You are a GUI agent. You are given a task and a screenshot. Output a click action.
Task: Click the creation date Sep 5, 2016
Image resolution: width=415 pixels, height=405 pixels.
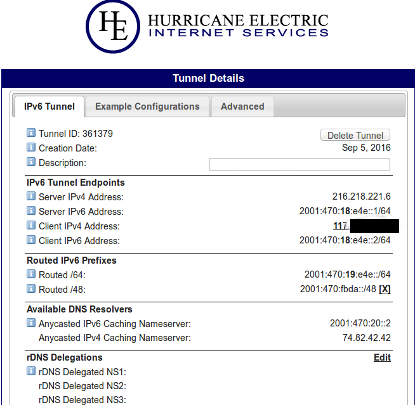(366, 148)
